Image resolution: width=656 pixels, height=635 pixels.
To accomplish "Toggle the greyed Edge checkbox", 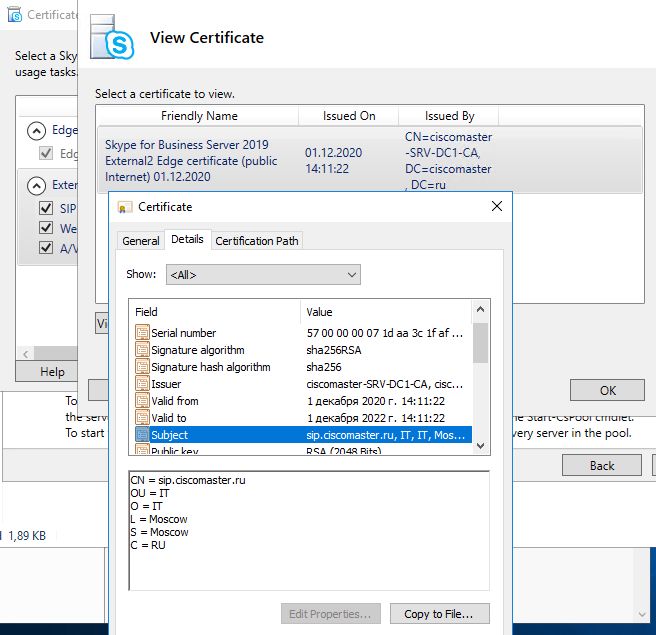I will 46,153.
